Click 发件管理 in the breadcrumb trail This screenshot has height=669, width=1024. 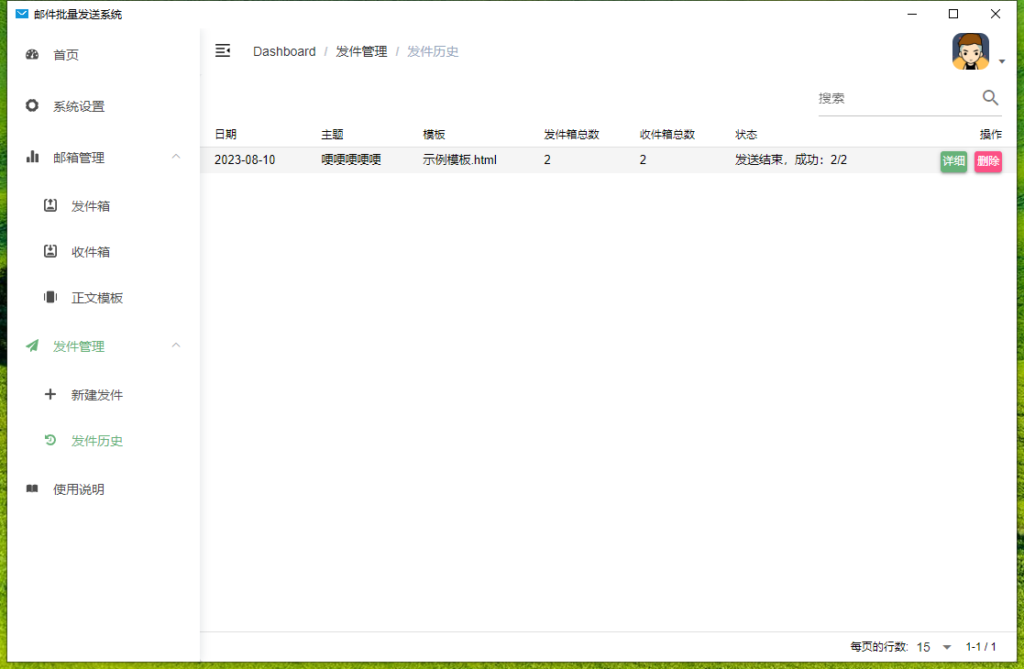coord(361,51)
